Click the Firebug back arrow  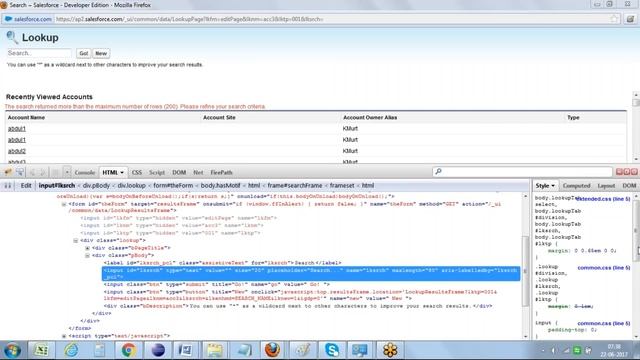click(x=32, y=172)
